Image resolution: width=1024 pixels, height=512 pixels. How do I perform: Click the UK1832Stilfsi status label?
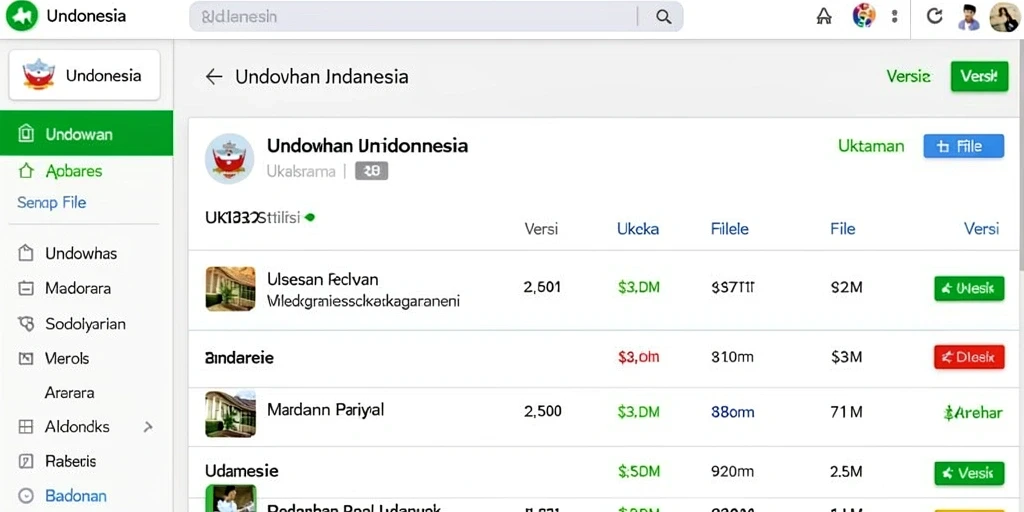(x=260, y=217)
